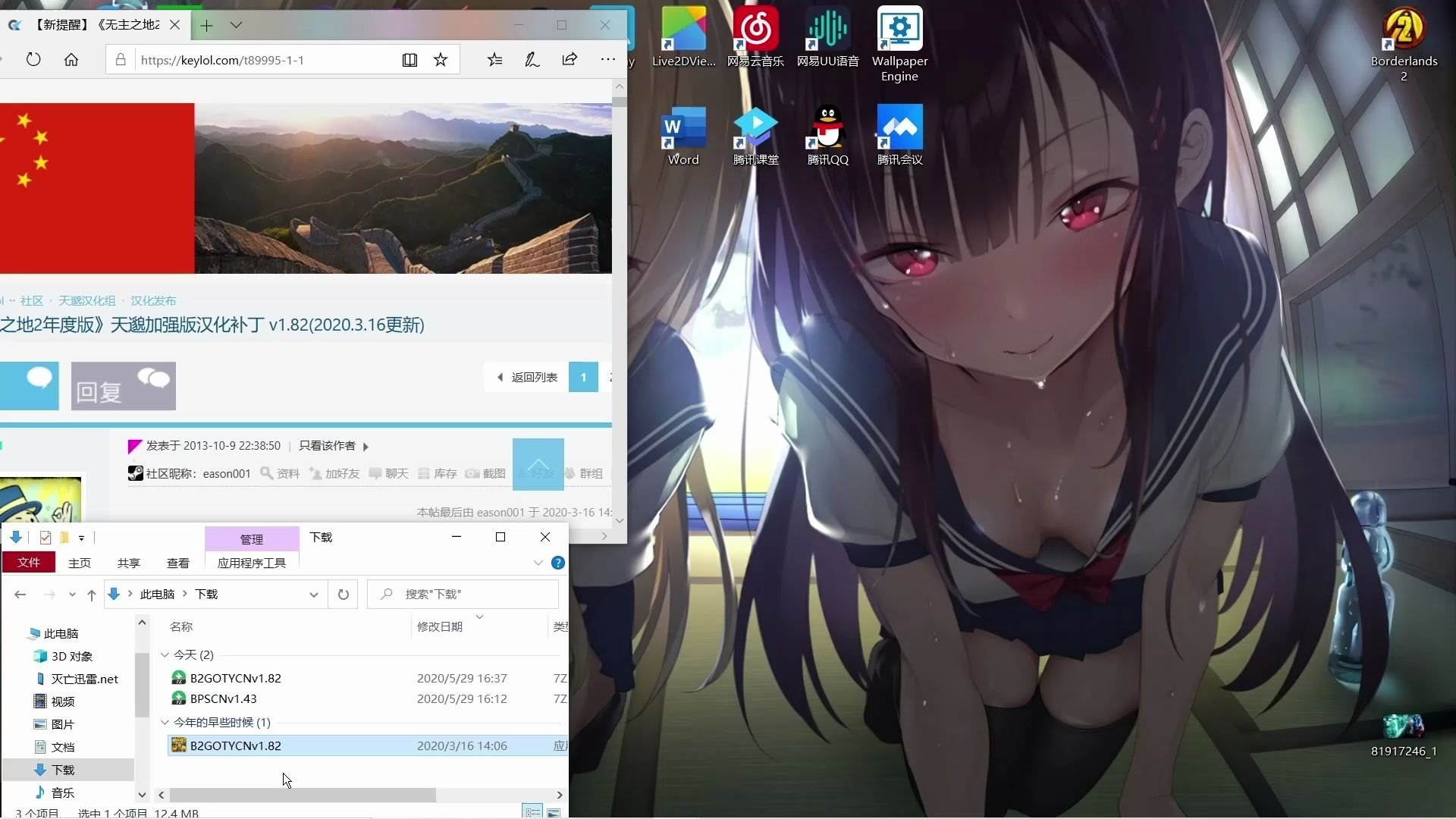Launch the 腾讯QQ desktop icon

[827, 136]
